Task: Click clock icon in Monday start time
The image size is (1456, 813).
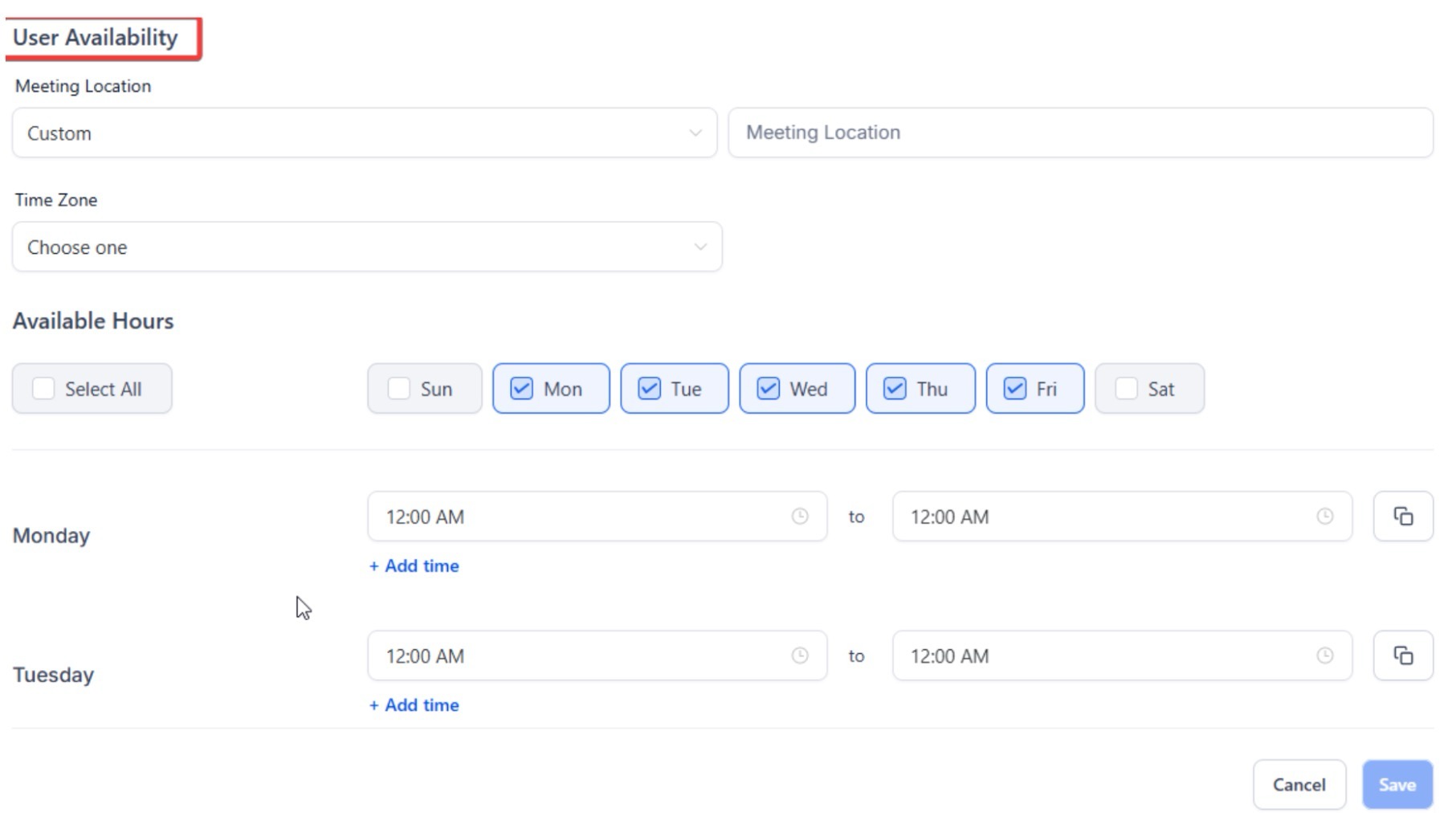Action: 799,517
